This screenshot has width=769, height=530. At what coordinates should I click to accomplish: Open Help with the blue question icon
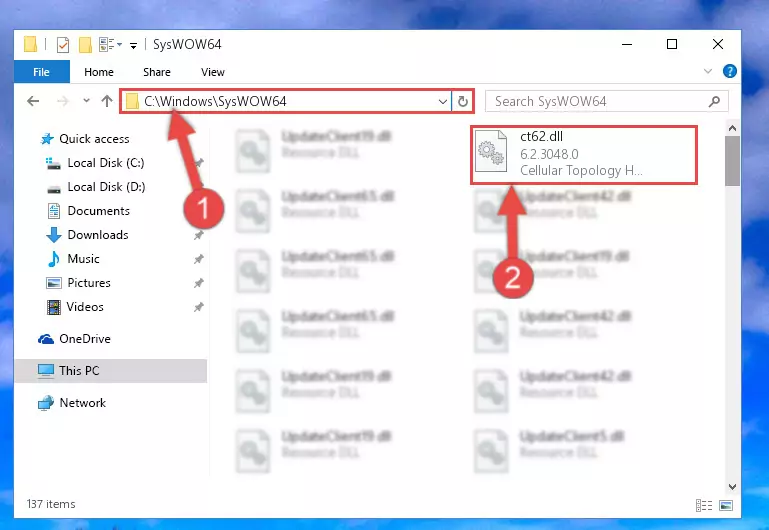729,71
